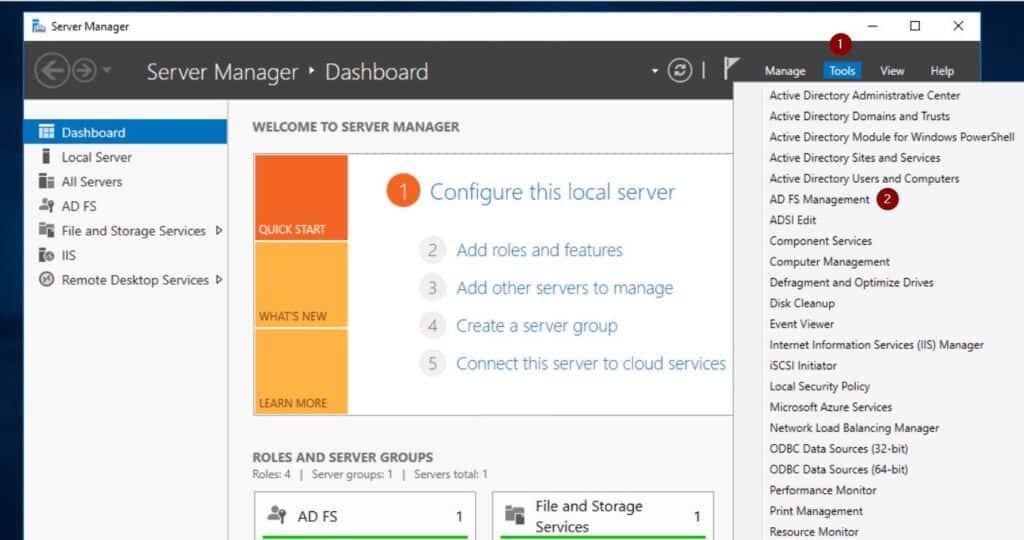Select Active Directory Administrative Center
The image size is (1024, 540).
click(865, 95)
